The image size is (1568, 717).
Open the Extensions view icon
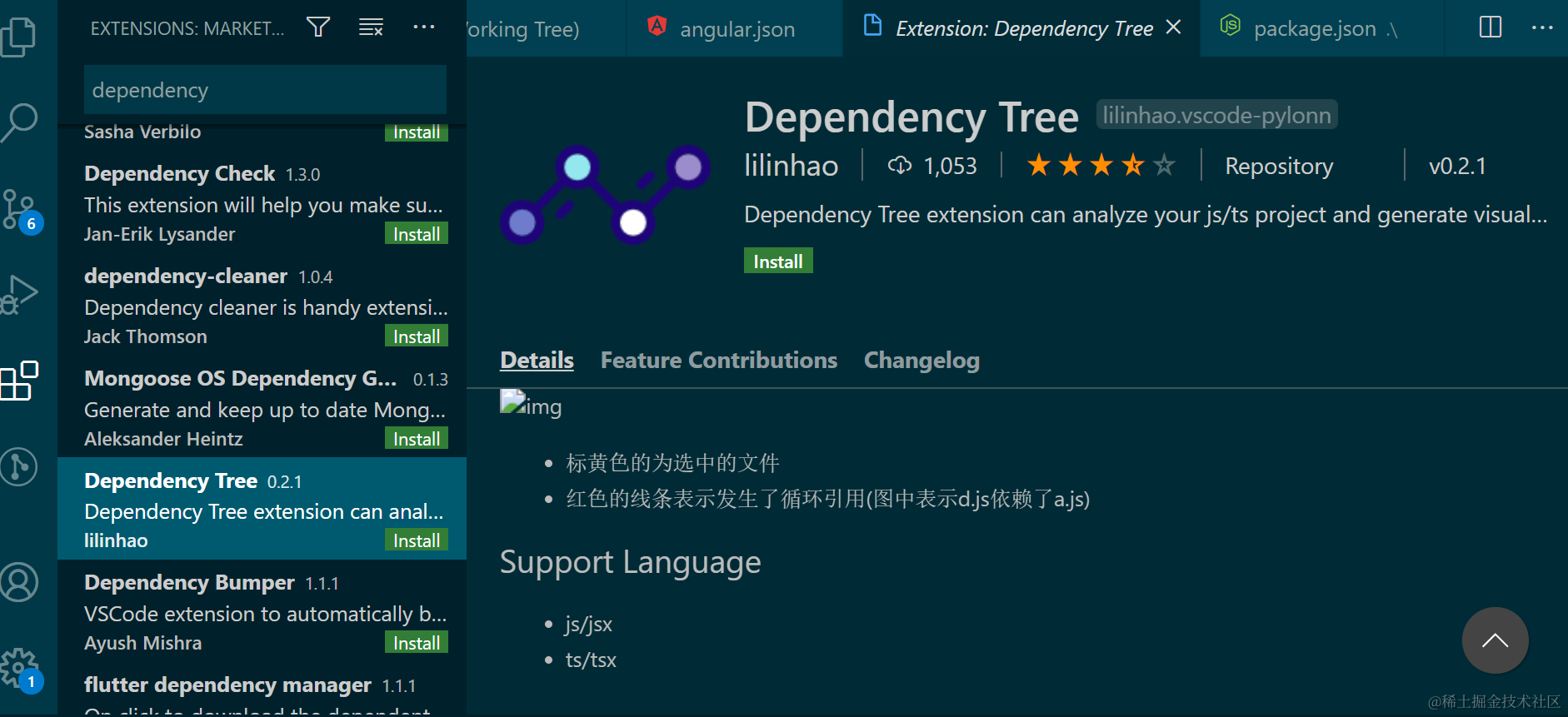(x=20, y=381)
